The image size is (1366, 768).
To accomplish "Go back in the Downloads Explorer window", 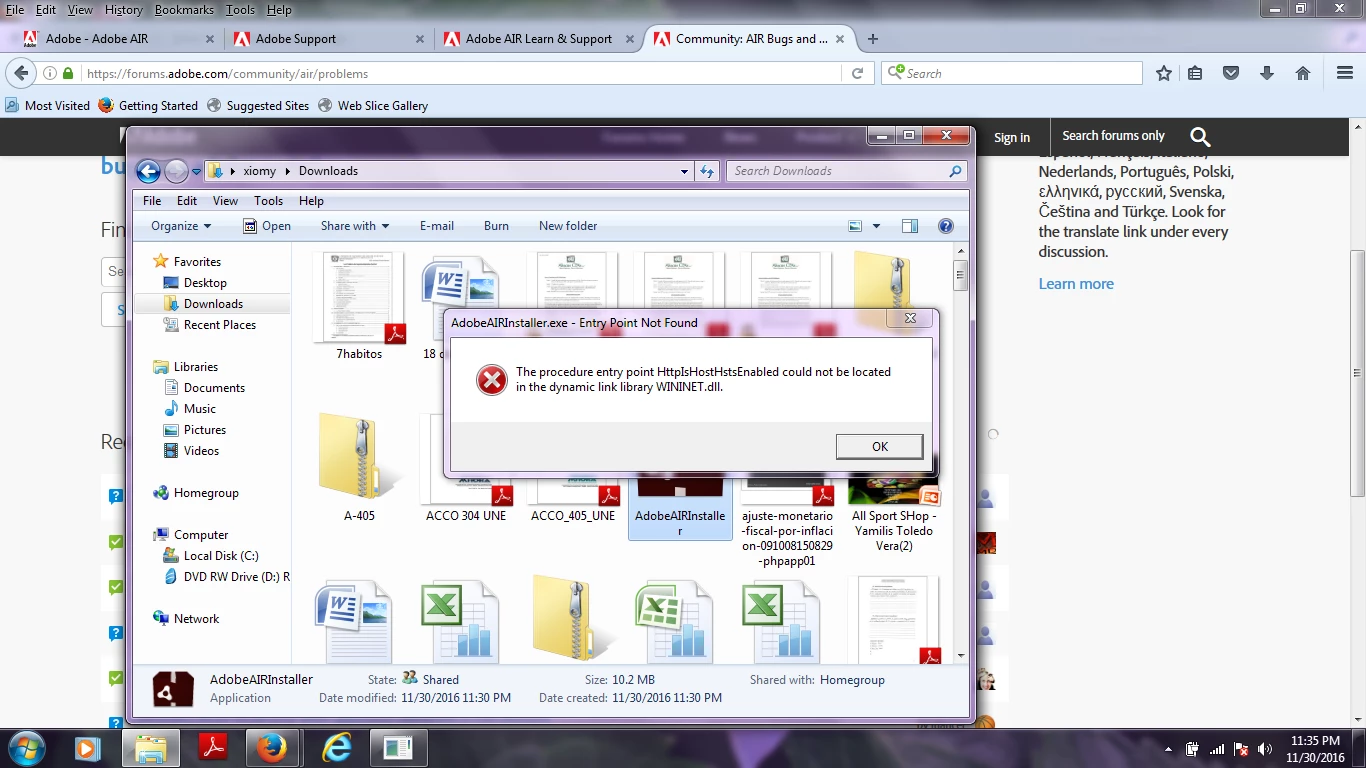I will 148,171.
